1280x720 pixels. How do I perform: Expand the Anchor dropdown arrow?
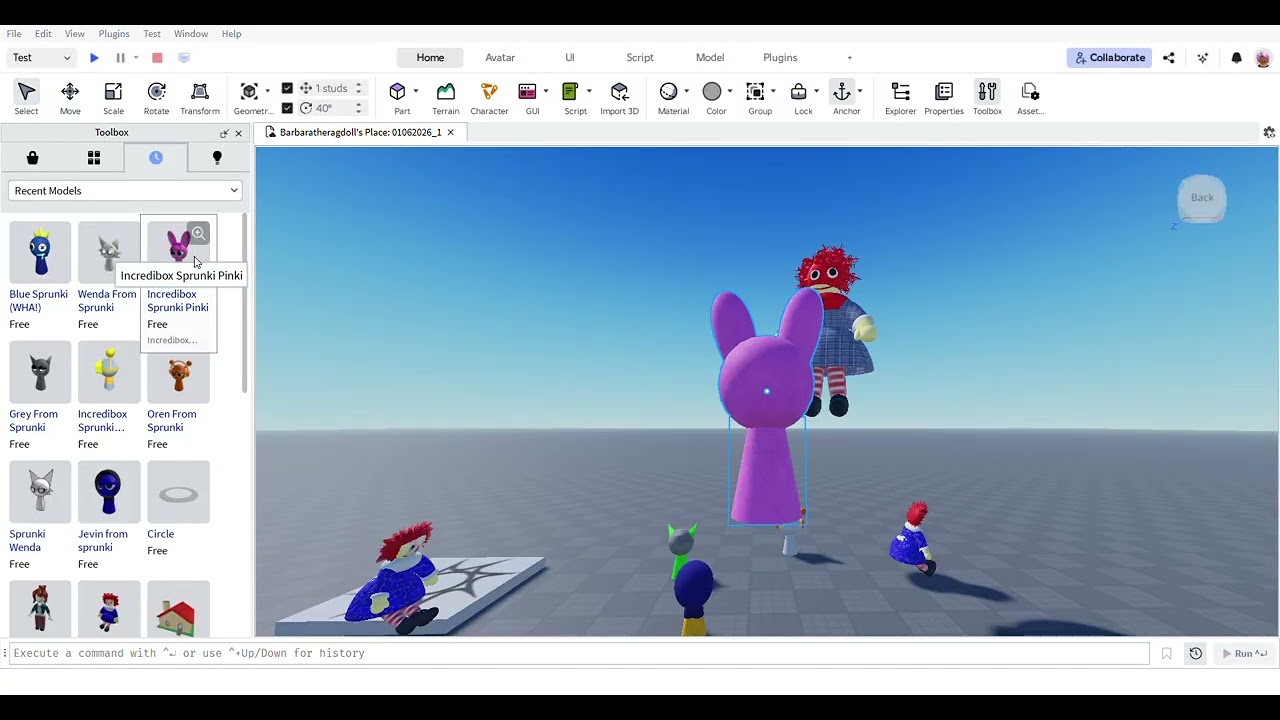click(860, 91)
